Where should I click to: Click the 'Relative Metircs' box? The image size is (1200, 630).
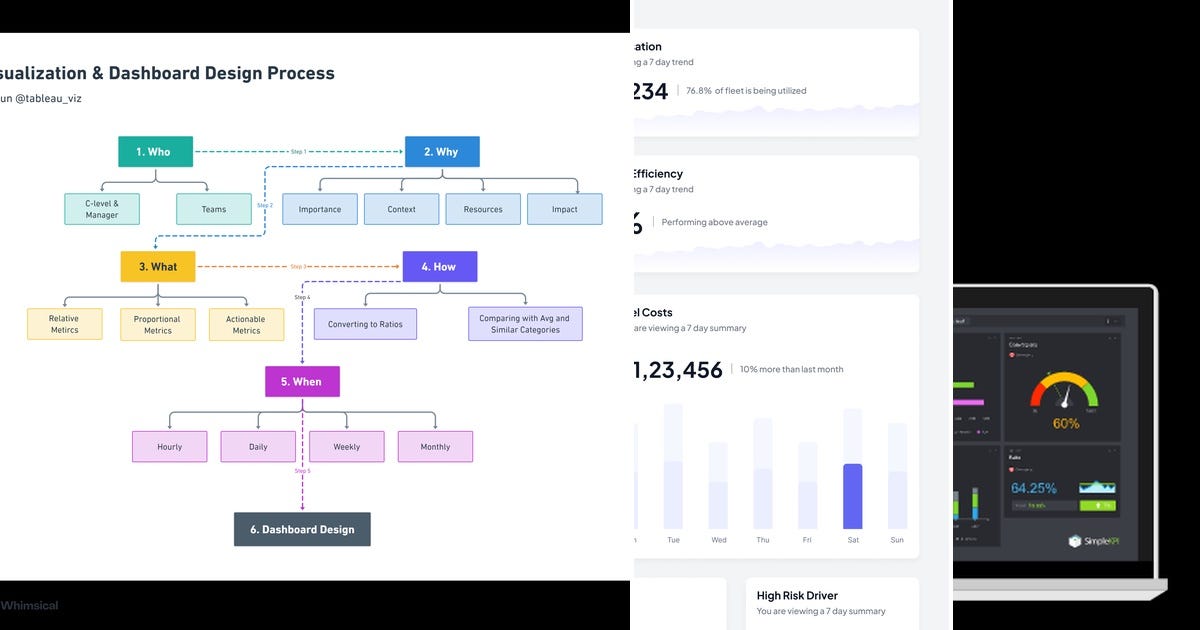coord(64,324)
